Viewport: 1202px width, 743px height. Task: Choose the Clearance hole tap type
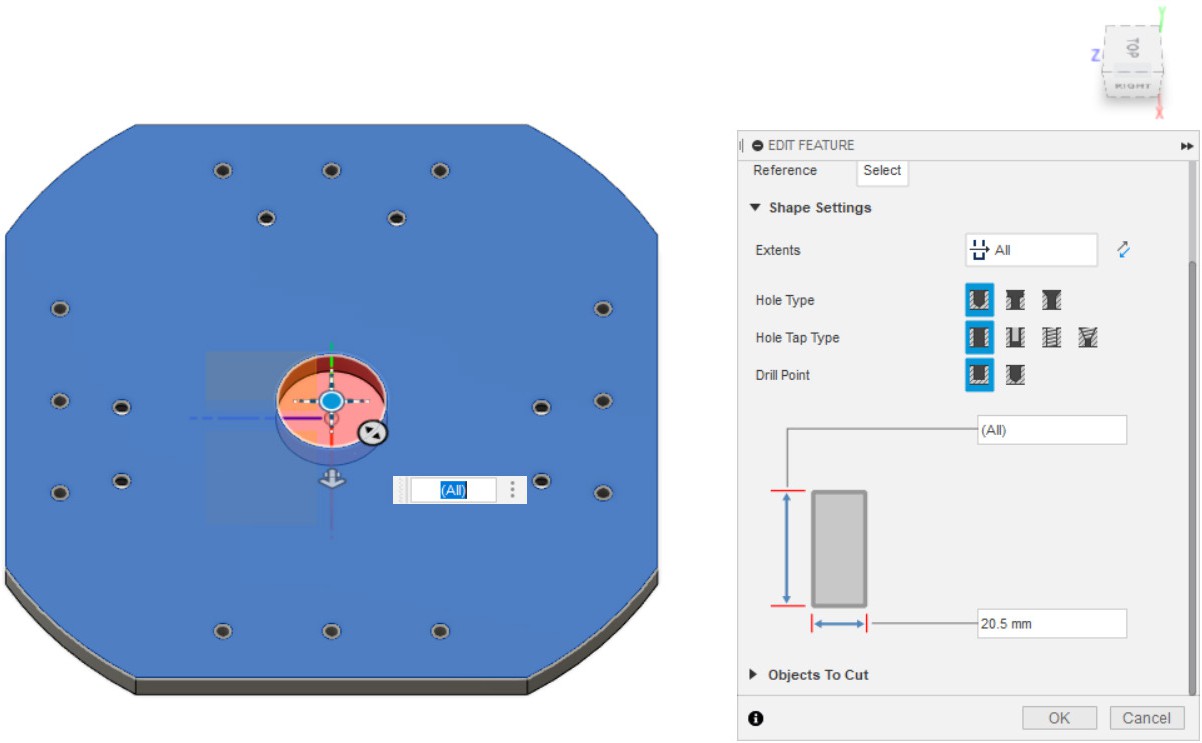coord(1015,338)
